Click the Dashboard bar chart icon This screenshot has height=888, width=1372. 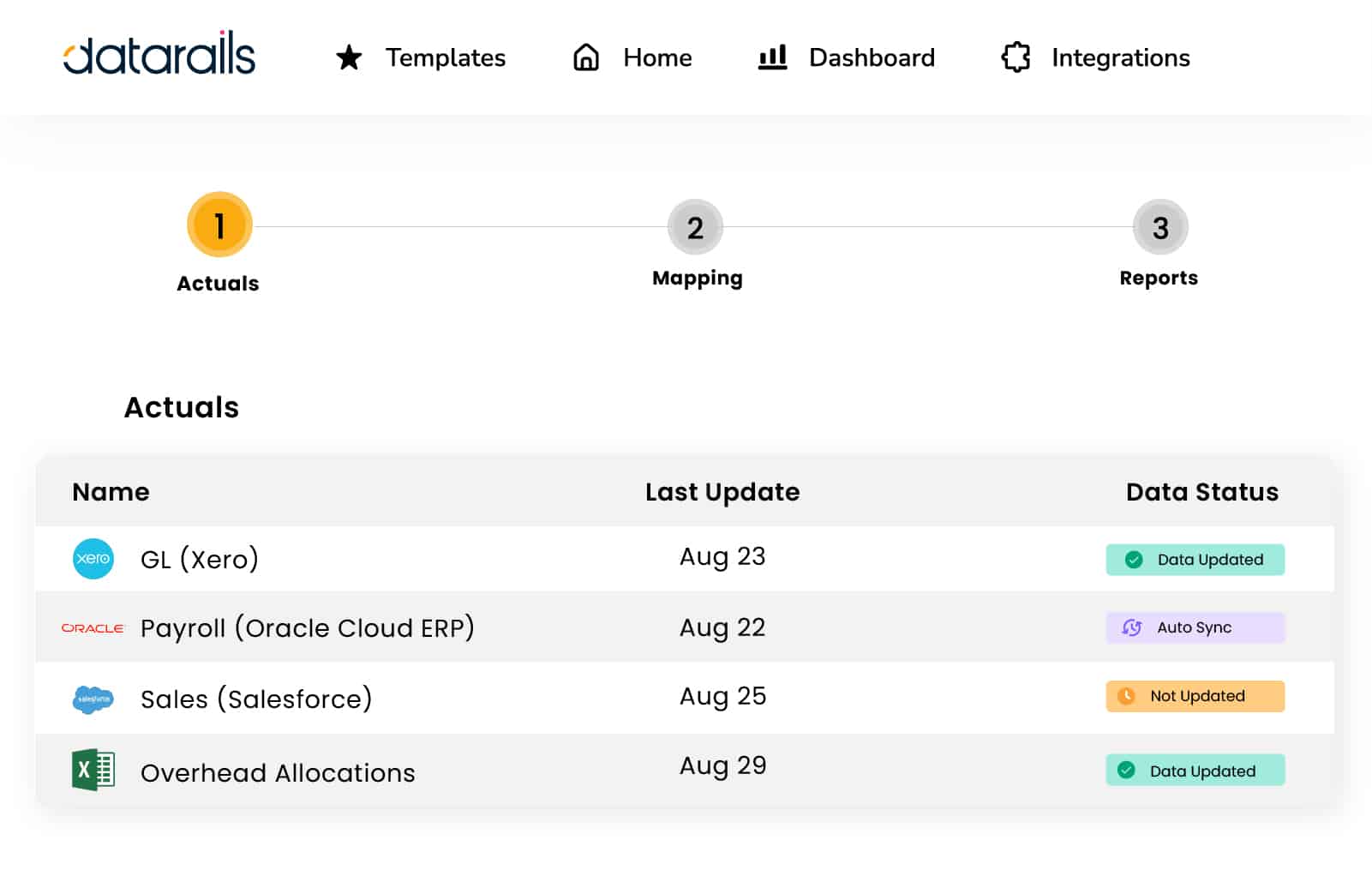(x=772, y=57)
